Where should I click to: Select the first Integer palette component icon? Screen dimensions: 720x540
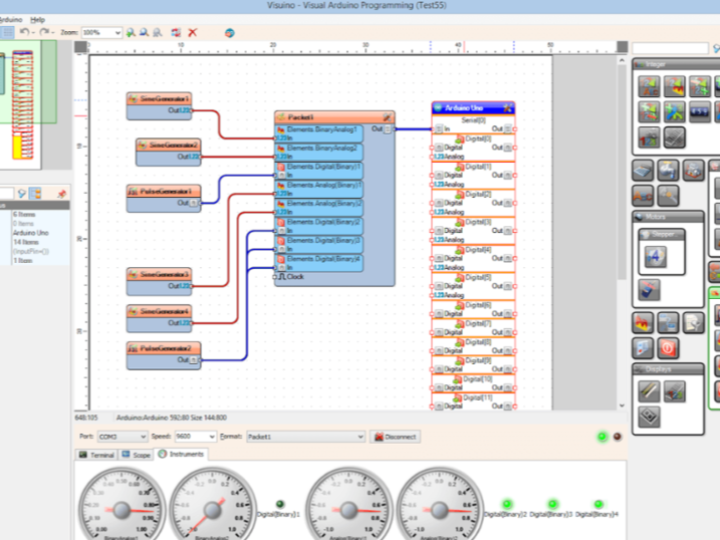click(x=648, y=86)
